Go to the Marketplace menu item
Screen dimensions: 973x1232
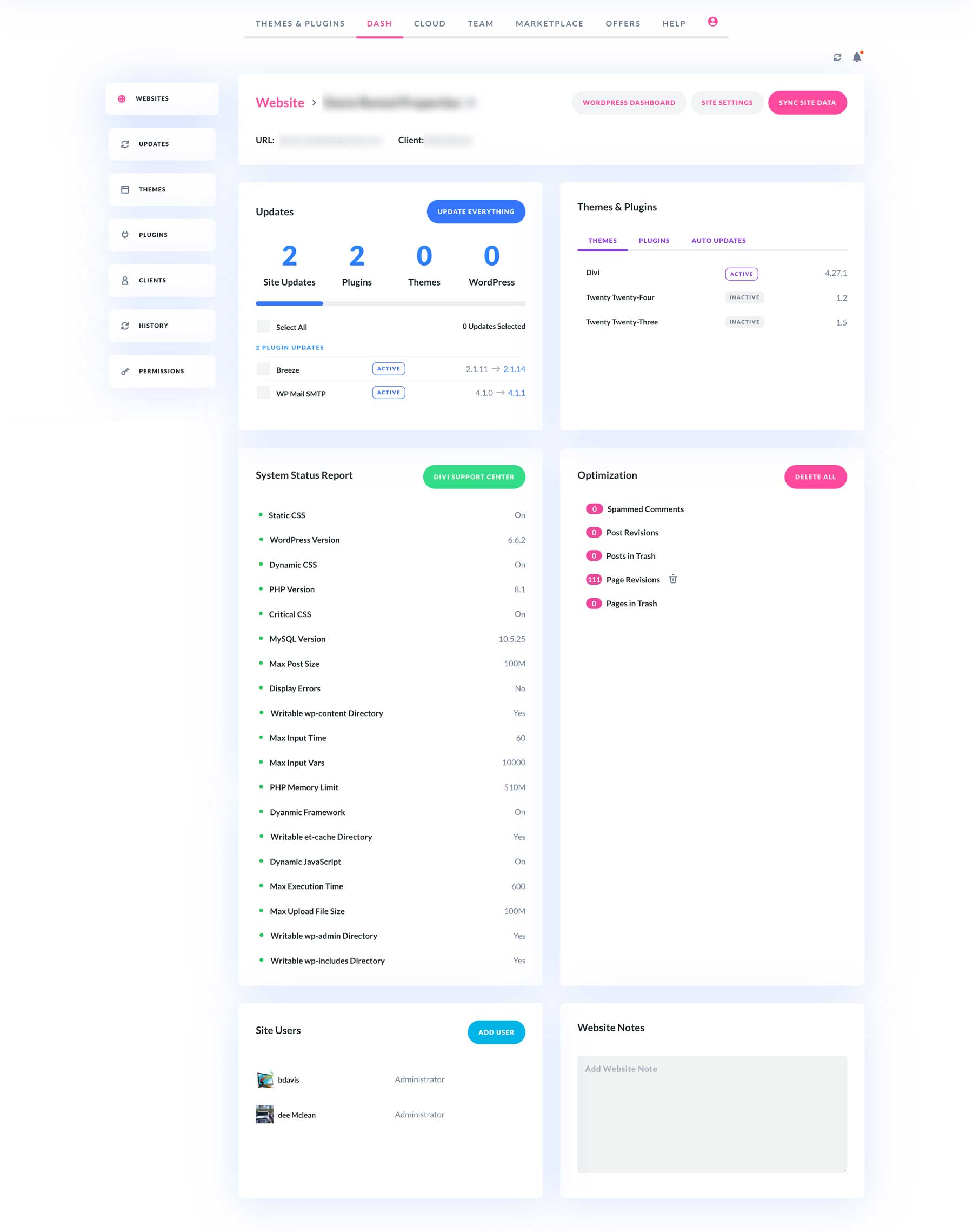tap(549, 23)
